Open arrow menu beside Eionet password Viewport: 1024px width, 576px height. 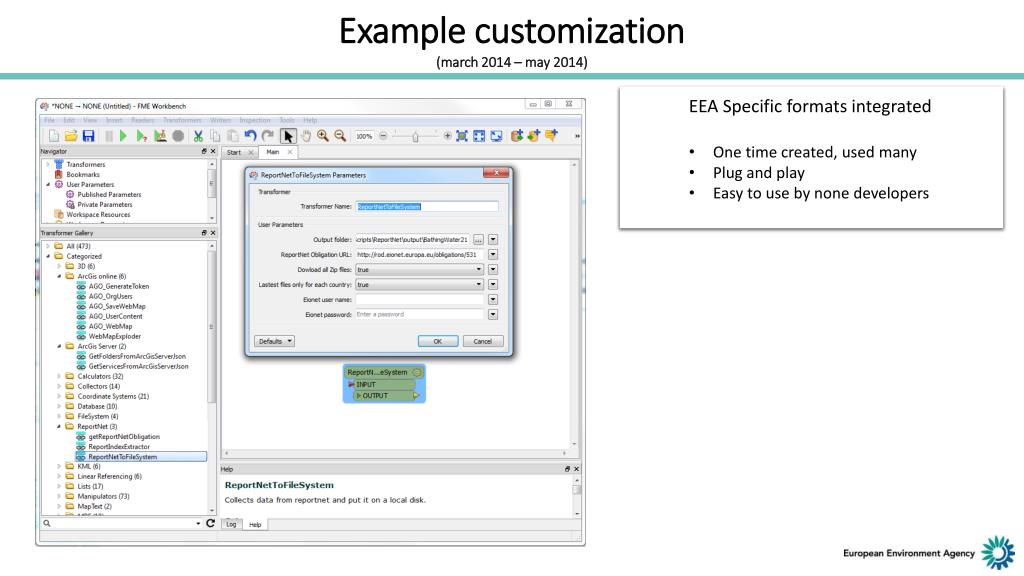coord(493,314)
